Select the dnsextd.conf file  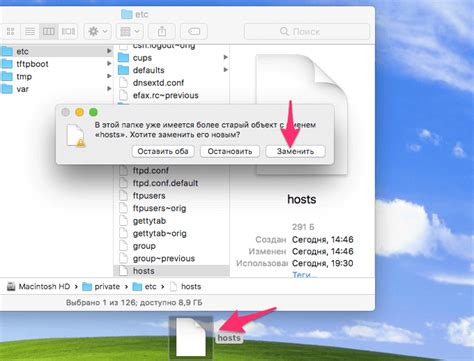pyautogui.click(x=172, y=83)
